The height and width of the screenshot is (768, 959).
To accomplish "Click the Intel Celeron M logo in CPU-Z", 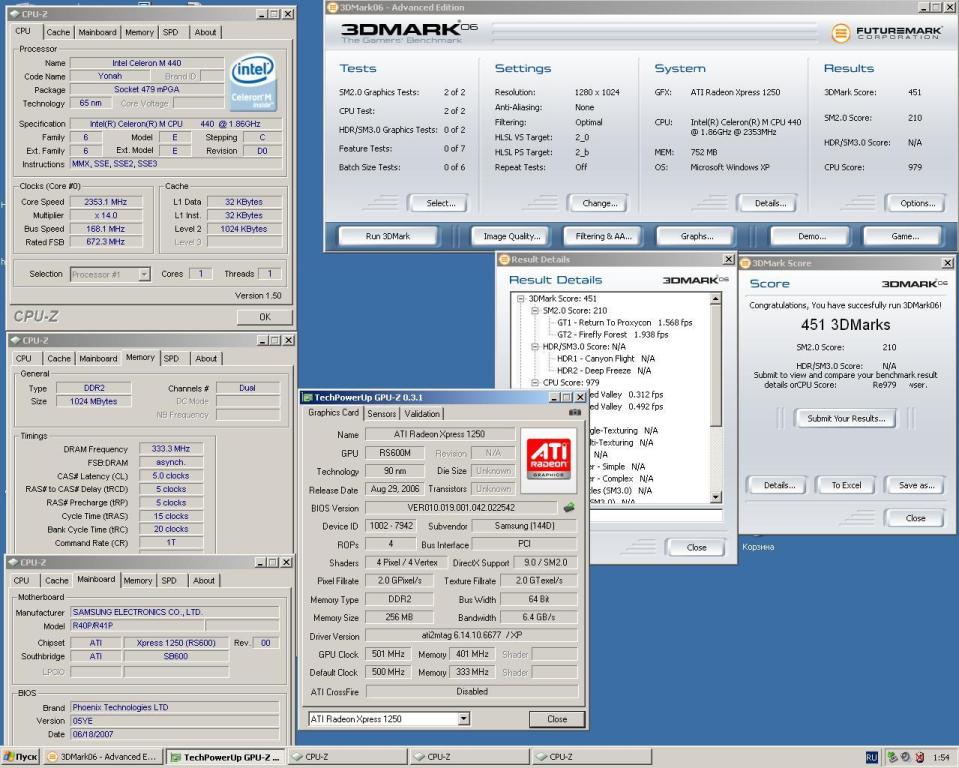I will tap(253, 84).
